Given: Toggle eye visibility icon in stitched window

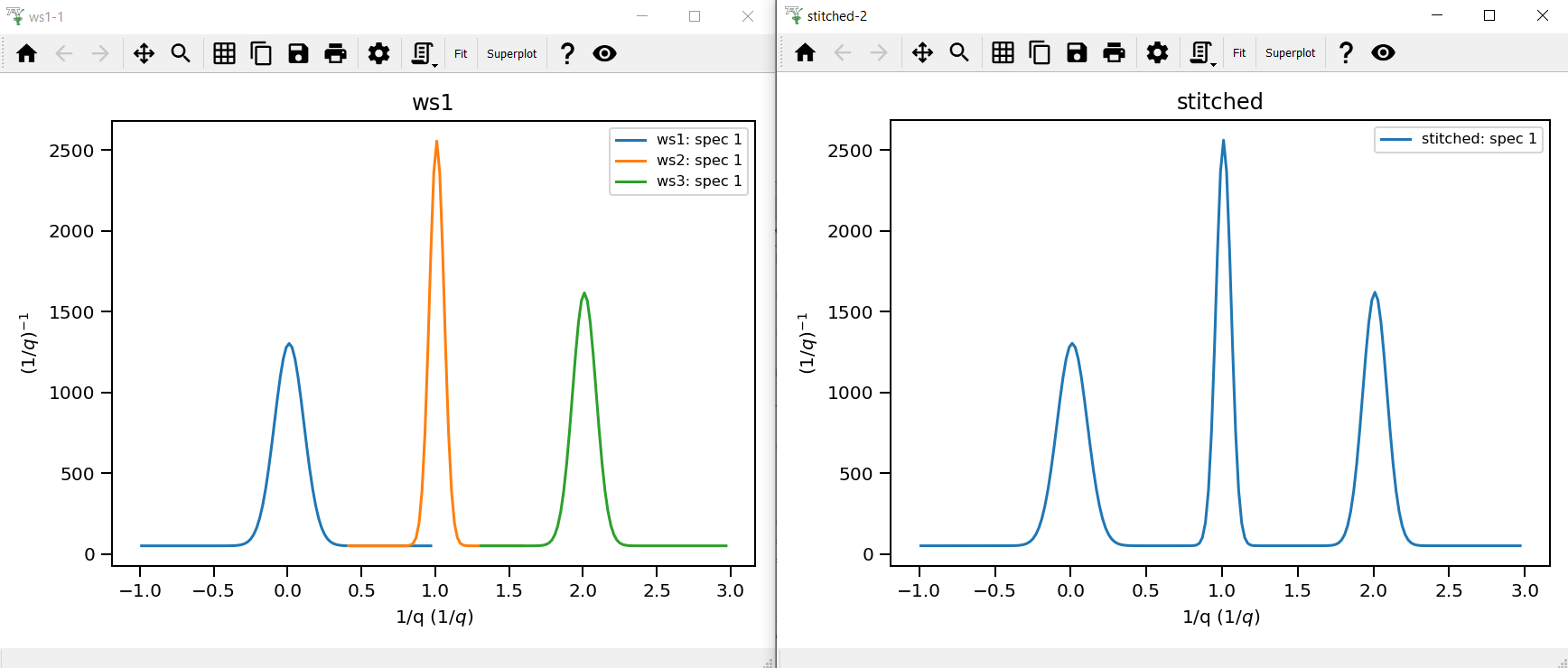Looking at the screenshot, I should [x=1383, y=53].
